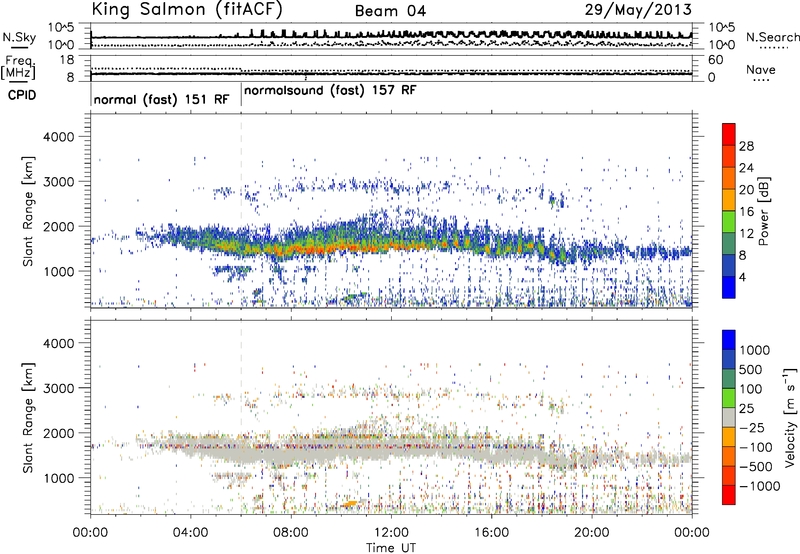This screenshot has width=800, height=554.
Task: Click the 'Velocity [m s-1]' colorbar label
Action: click(790, 417)
